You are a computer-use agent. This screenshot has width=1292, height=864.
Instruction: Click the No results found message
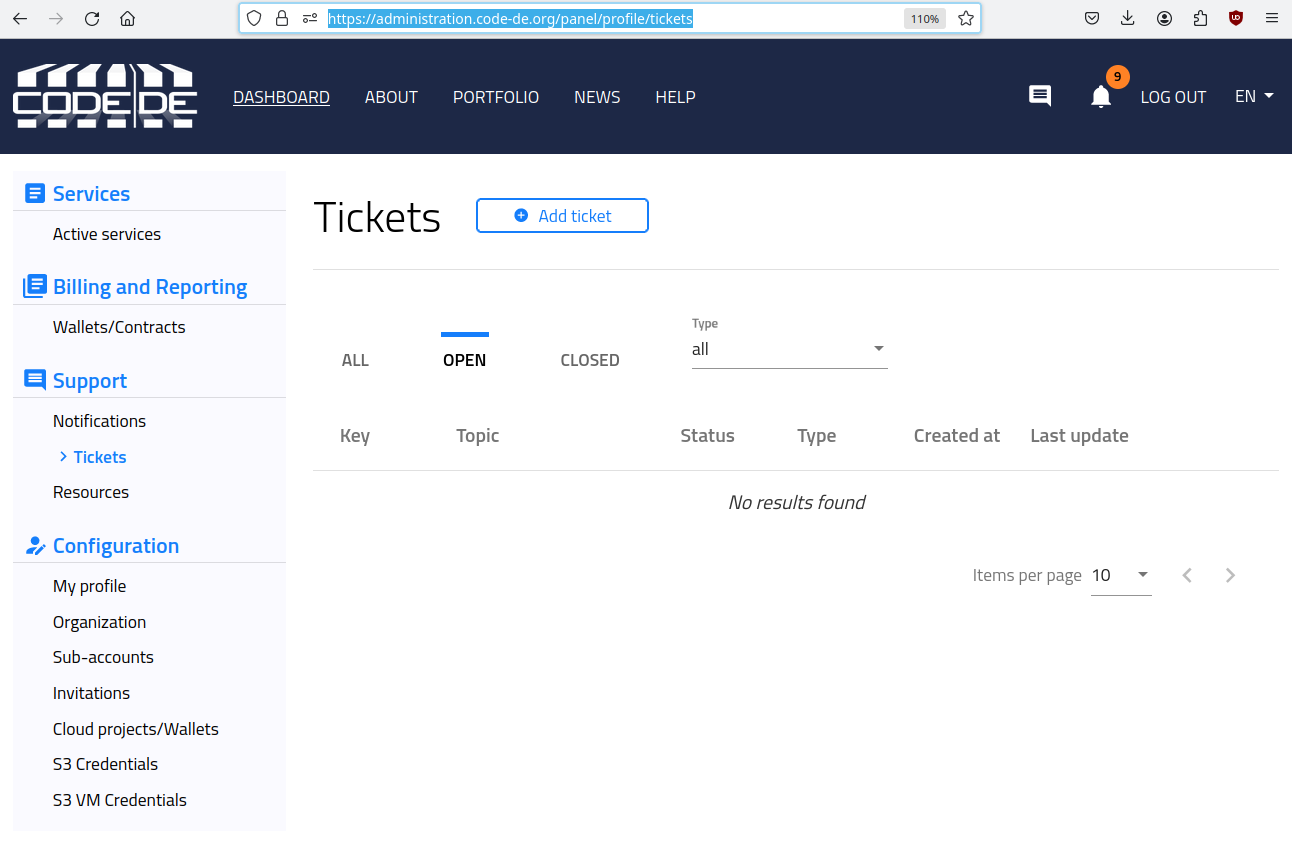[796, 502]
